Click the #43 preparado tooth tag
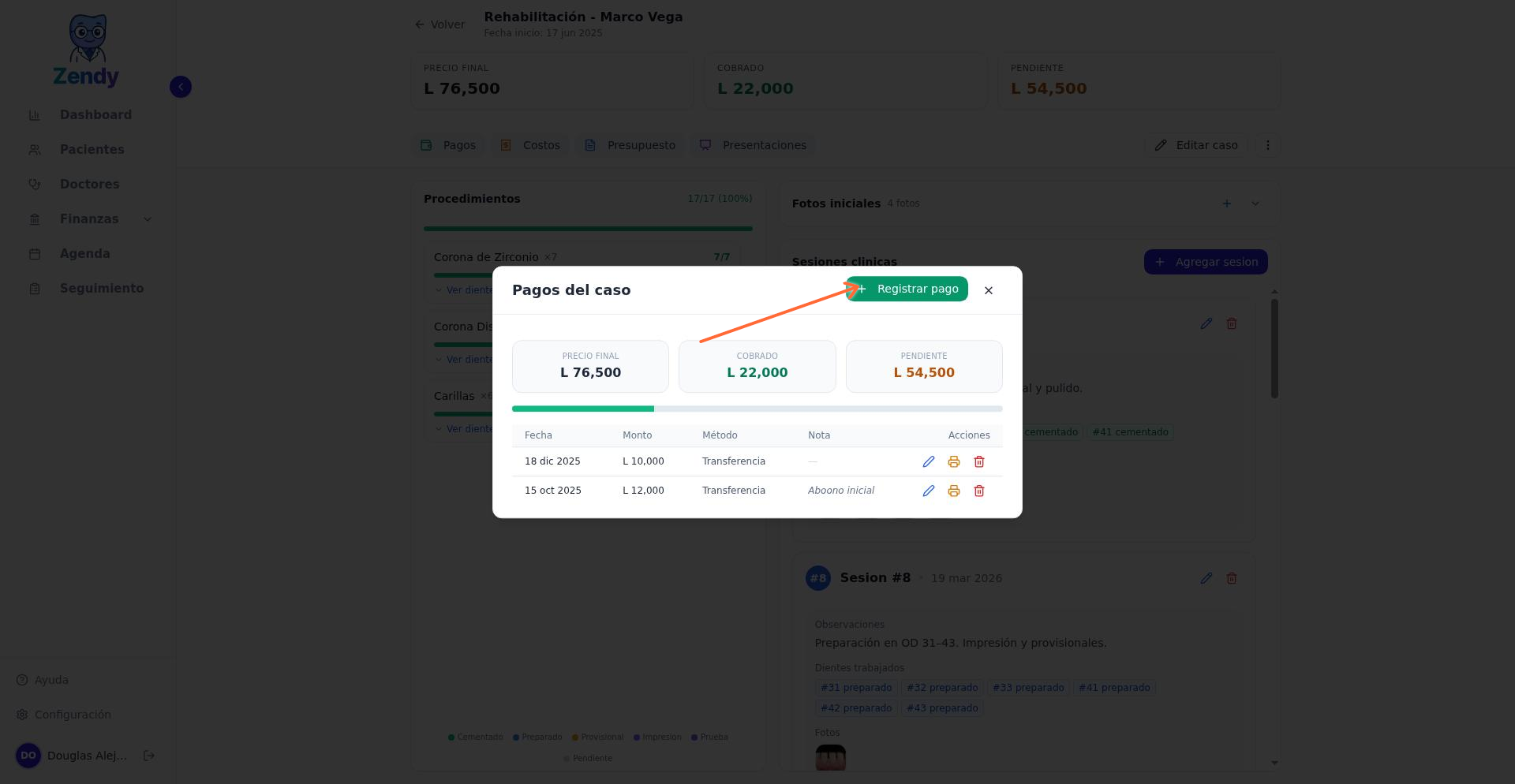Screen dimensions: 1515x784 point(942,708)
